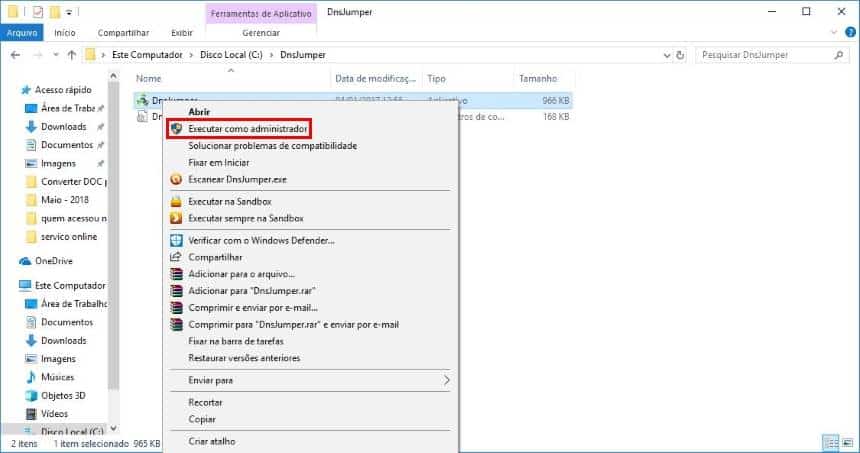Choose Restaurar versões anteriores
The height and width of the screenshot is (453, 860).
coord(244,358)
